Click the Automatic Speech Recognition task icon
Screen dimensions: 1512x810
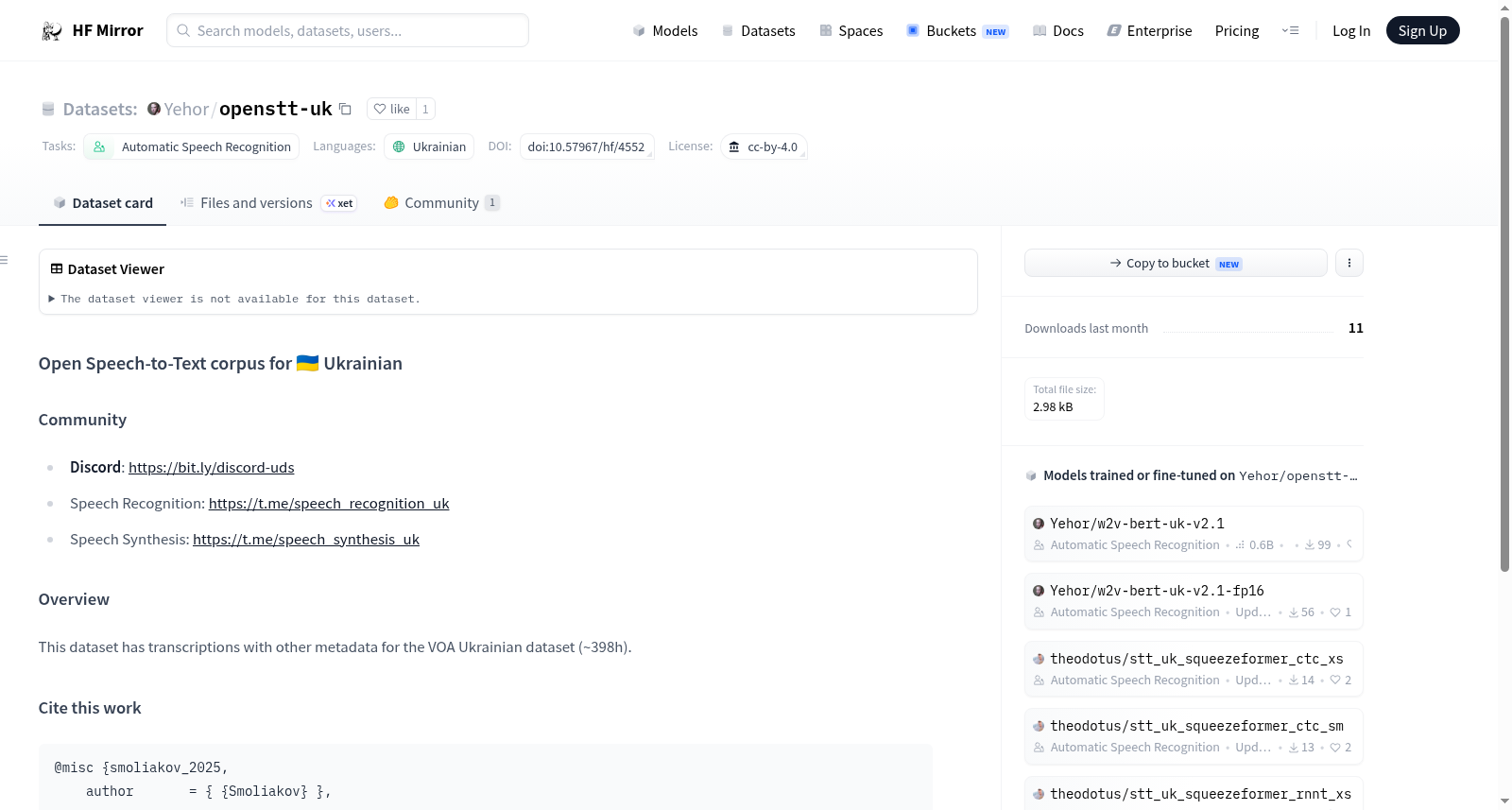coord(99,146)
